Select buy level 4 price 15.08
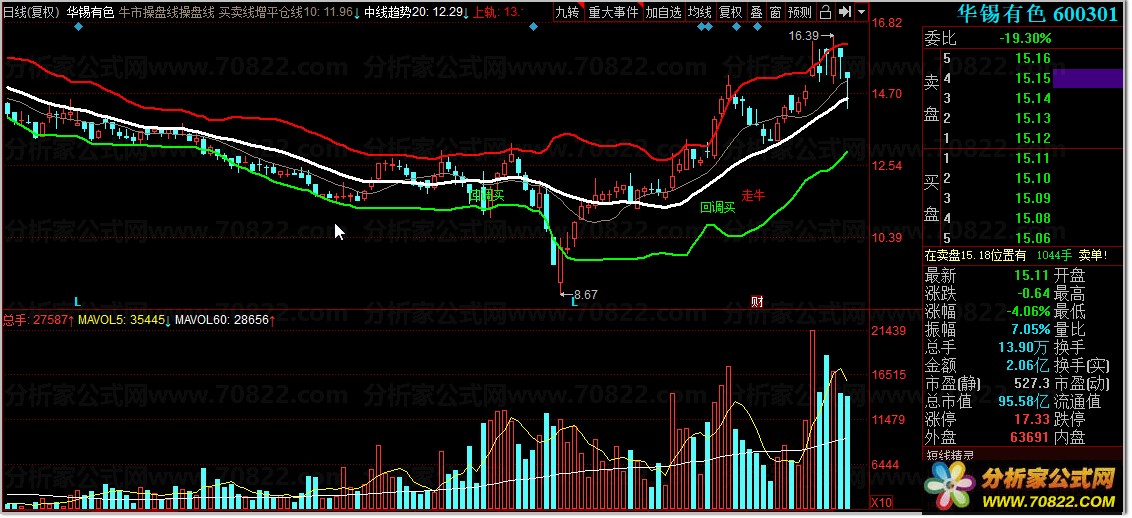Screen dimensions: 1132x518 tap(1032, 219)
